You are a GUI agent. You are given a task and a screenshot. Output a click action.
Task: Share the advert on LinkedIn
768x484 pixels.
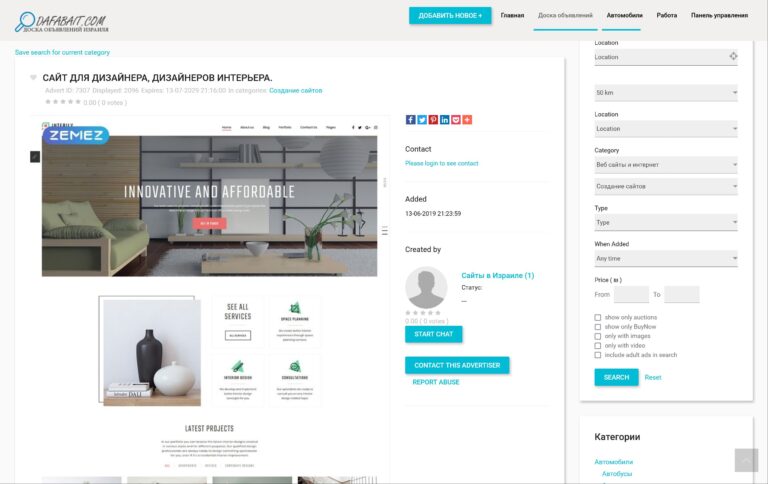[x=444, y=120]
